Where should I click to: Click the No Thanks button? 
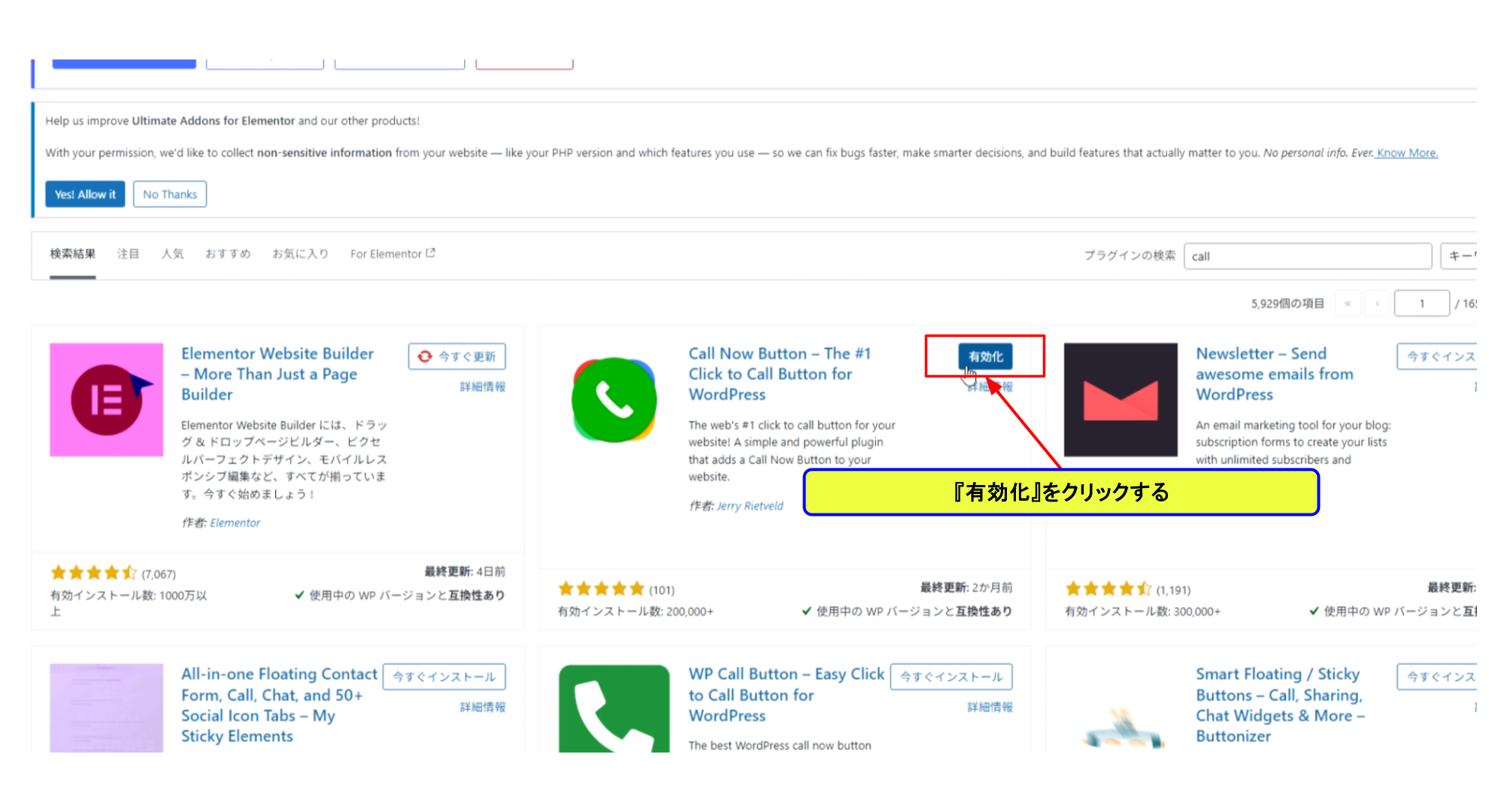[x=170, y=194]
